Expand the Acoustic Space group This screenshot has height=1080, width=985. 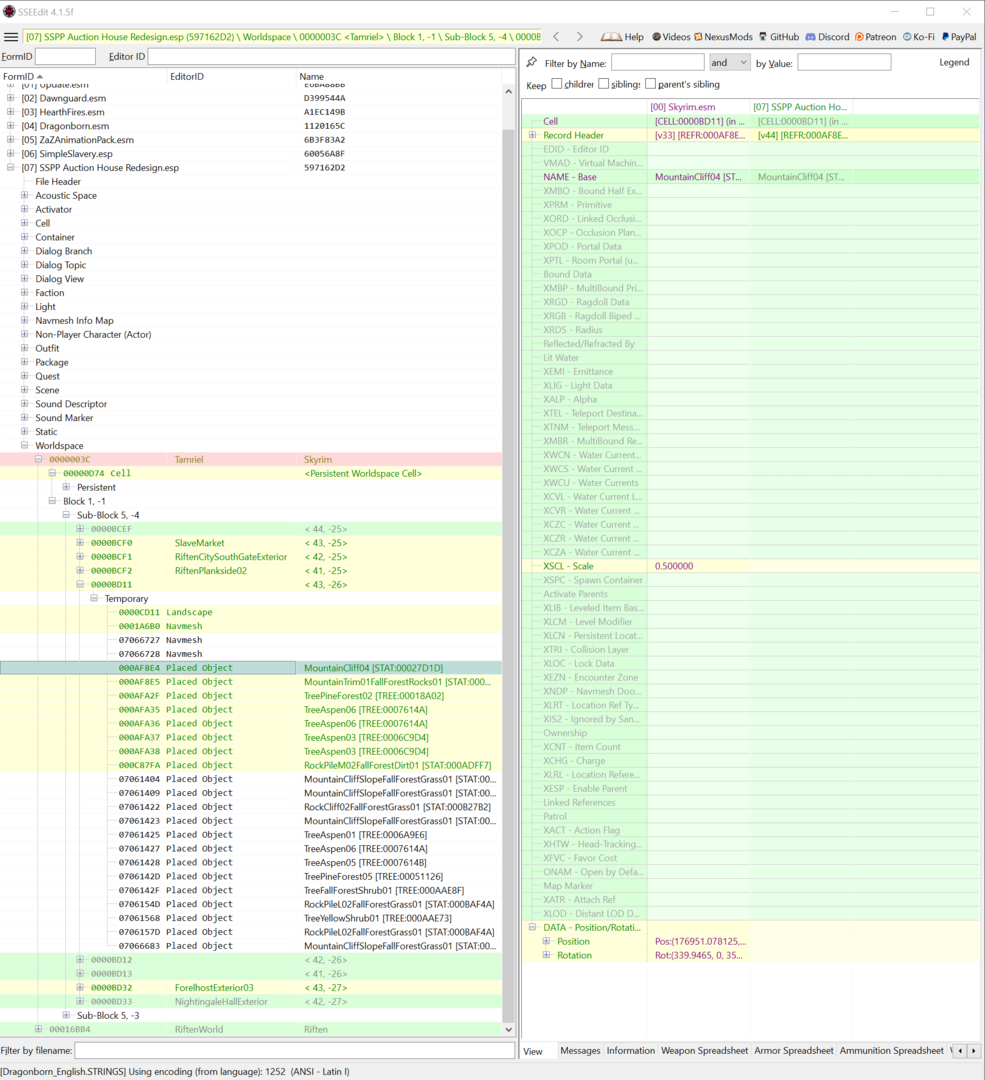pyautogui.click(x=24, y=195)
